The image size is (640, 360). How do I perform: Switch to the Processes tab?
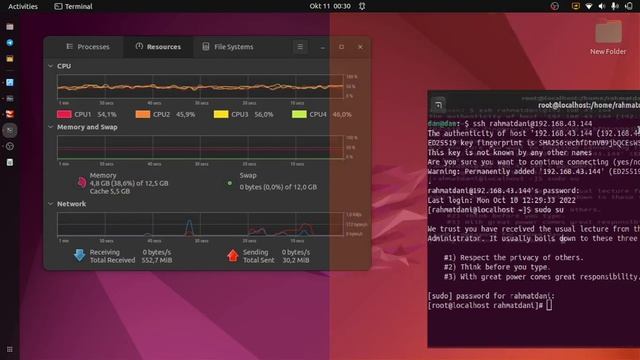[x=87, y=47]
